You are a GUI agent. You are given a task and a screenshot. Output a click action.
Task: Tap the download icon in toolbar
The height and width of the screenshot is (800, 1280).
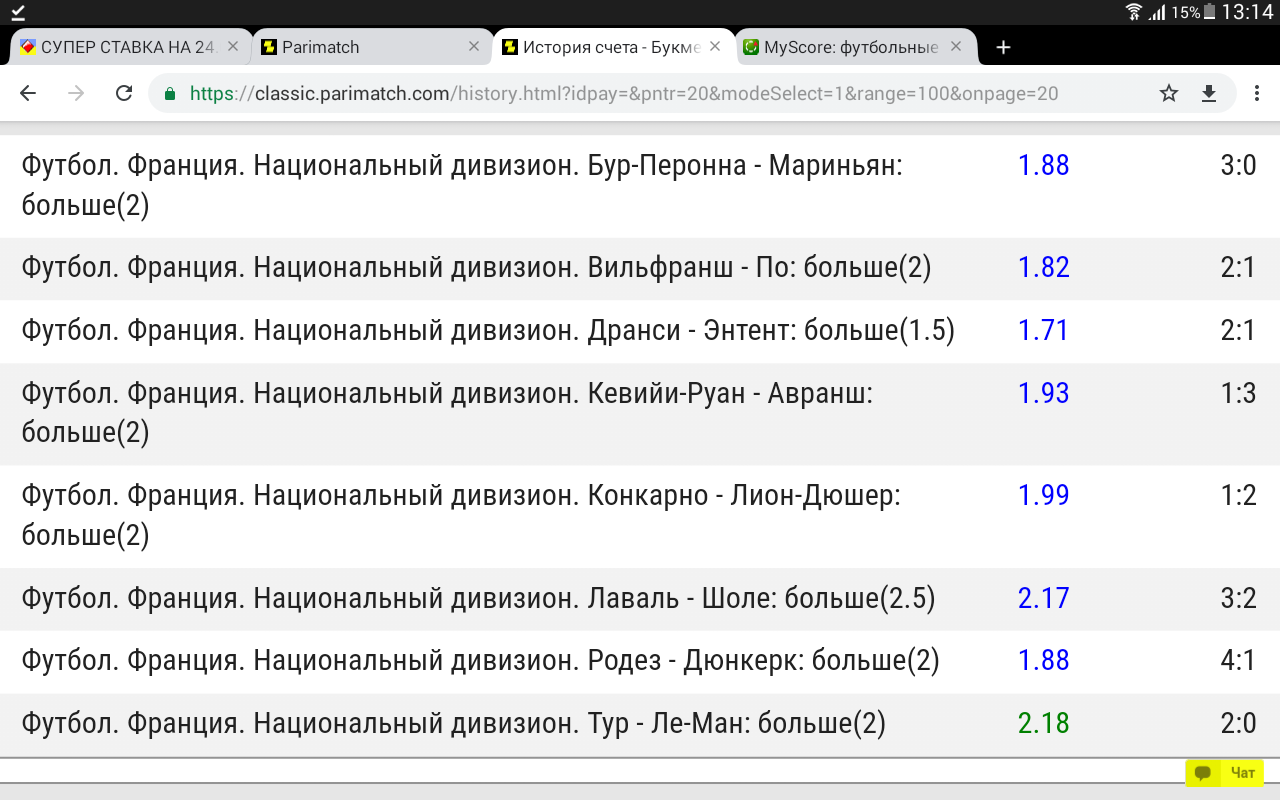(1209, 93)
